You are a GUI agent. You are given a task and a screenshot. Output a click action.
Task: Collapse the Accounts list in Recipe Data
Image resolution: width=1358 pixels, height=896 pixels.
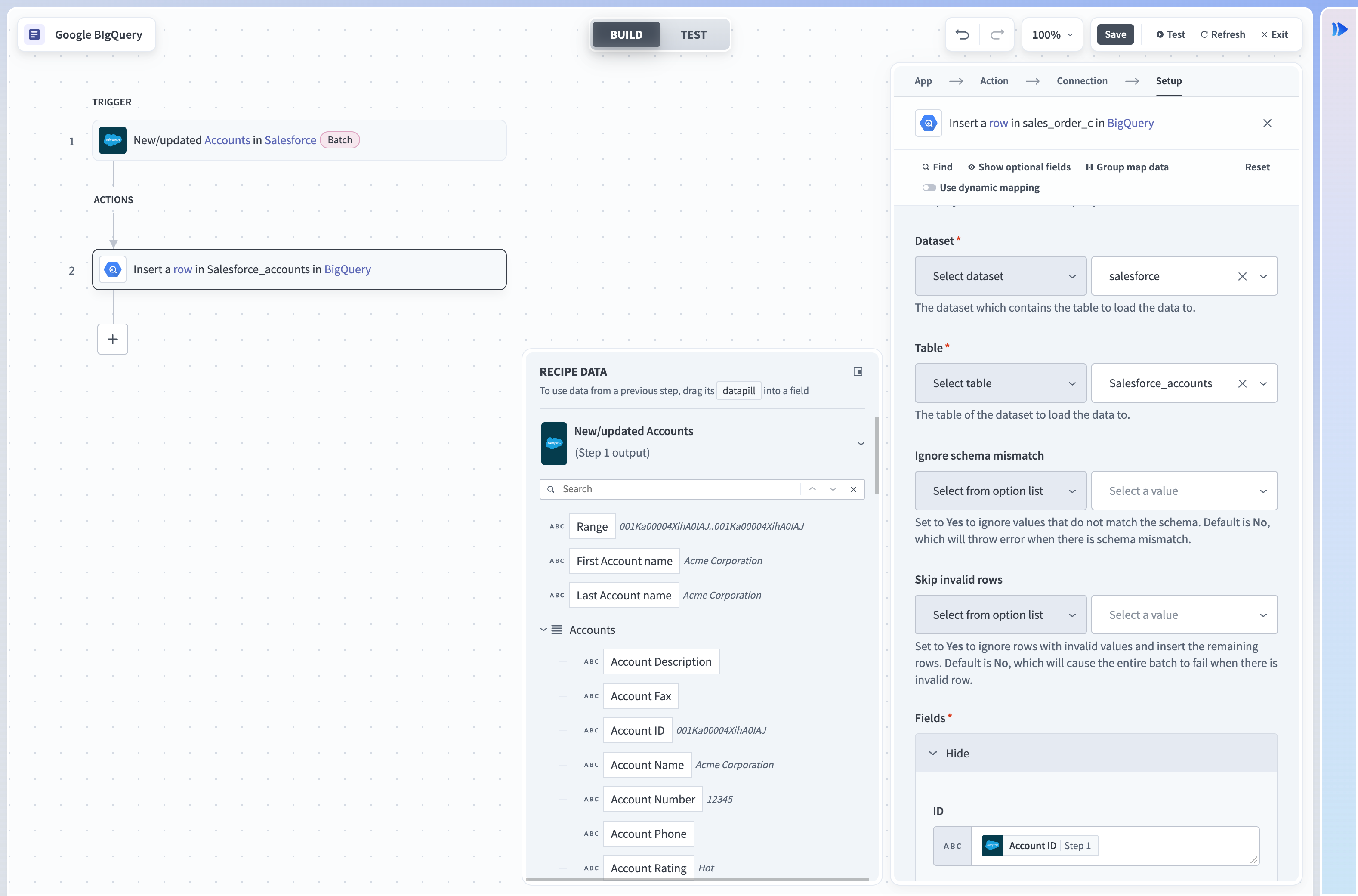tap(543, 630)
